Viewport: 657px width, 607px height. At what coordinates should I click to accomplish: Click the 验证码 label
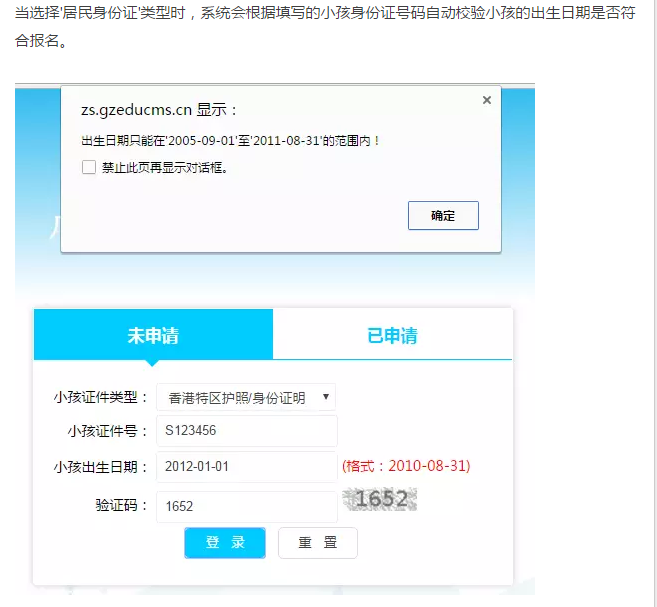(x=121, y=506)
